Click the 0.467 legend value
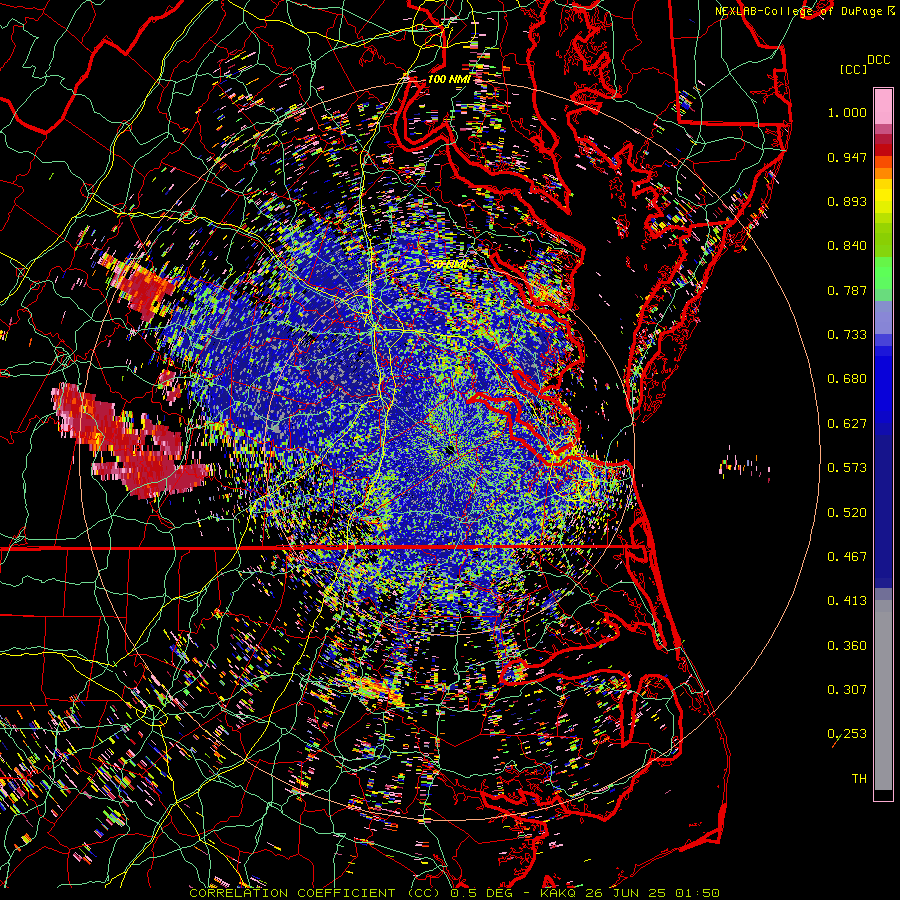Viewport: 900px width, 900px height. point(847,557)
